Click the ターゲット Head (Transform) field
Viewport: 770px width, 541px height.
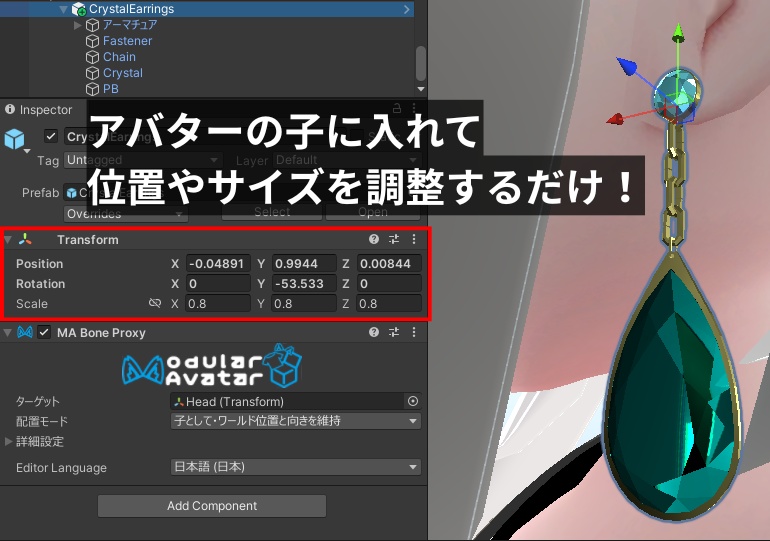pyautogui.click(x=287, y=402)
